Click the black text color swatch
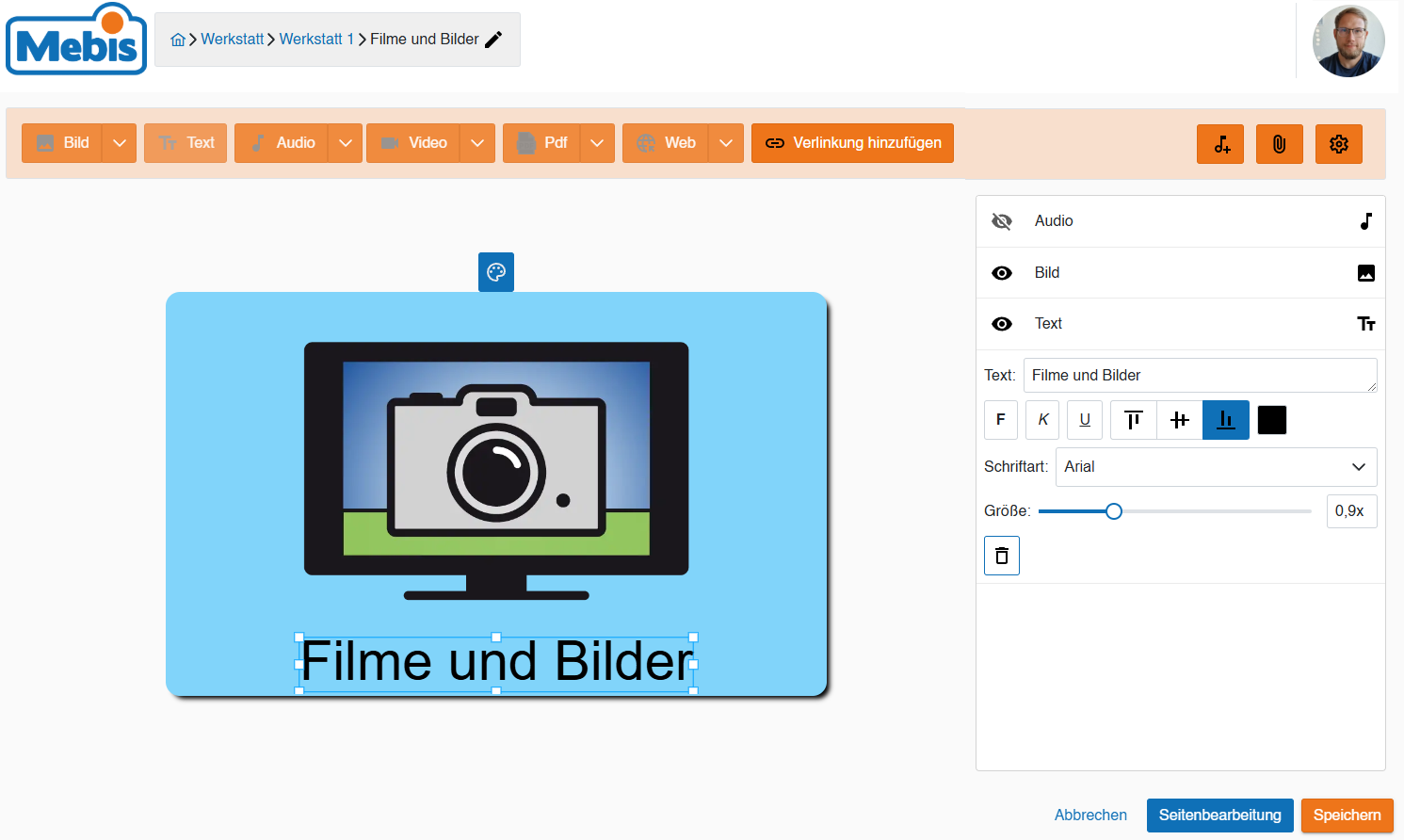This screenshot has width=1404, height=840. click(1272, 420)
